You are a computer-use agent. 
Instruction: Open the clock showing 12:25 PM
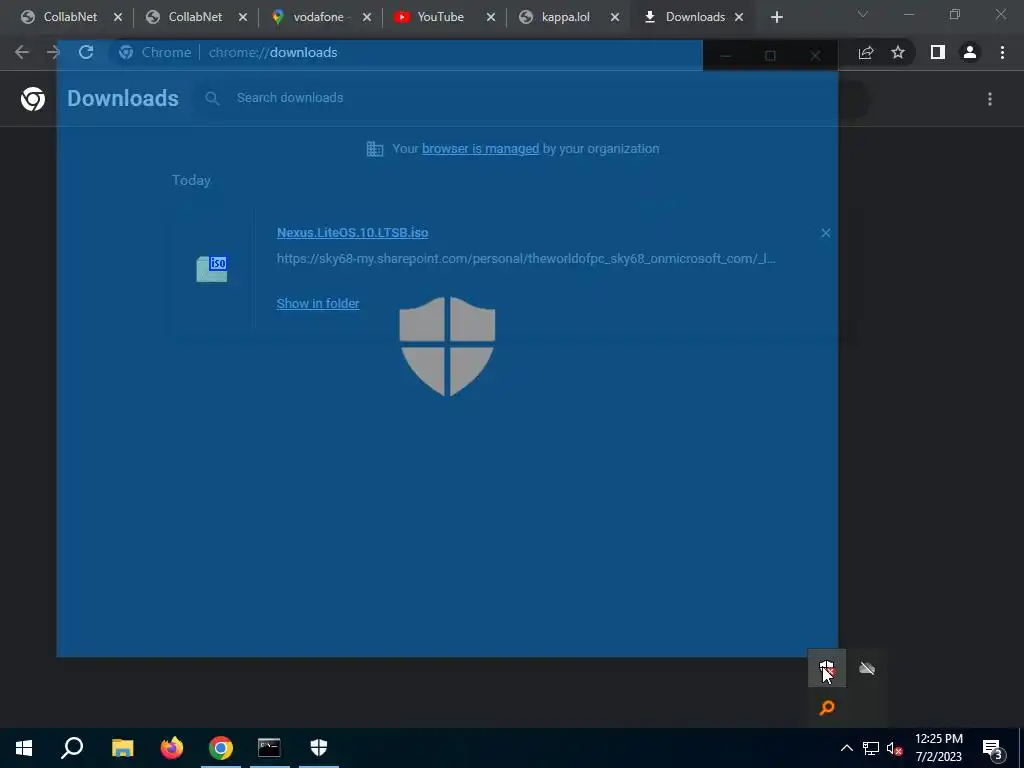tap(938, 748)
